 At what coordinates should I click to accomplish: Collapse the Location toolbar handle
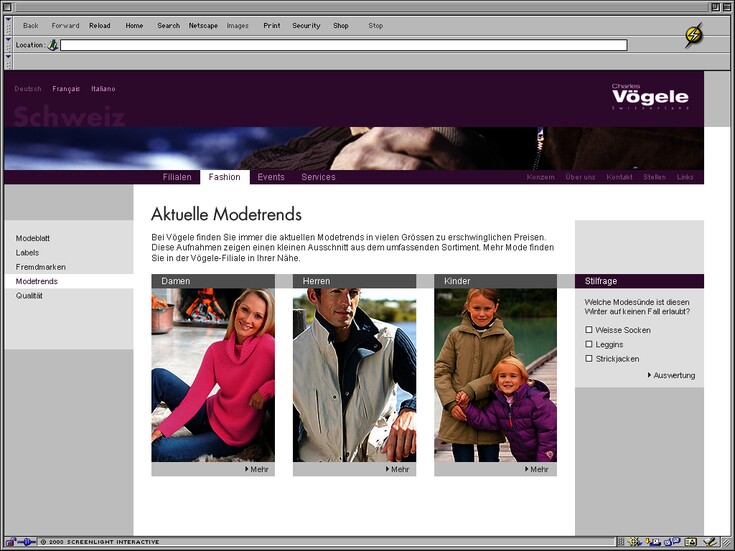(8, 45)
